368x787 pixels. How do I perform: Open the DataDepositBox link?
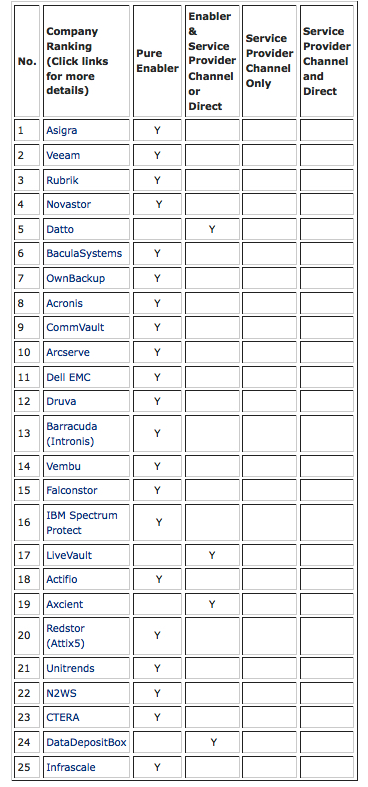(86, 742)
